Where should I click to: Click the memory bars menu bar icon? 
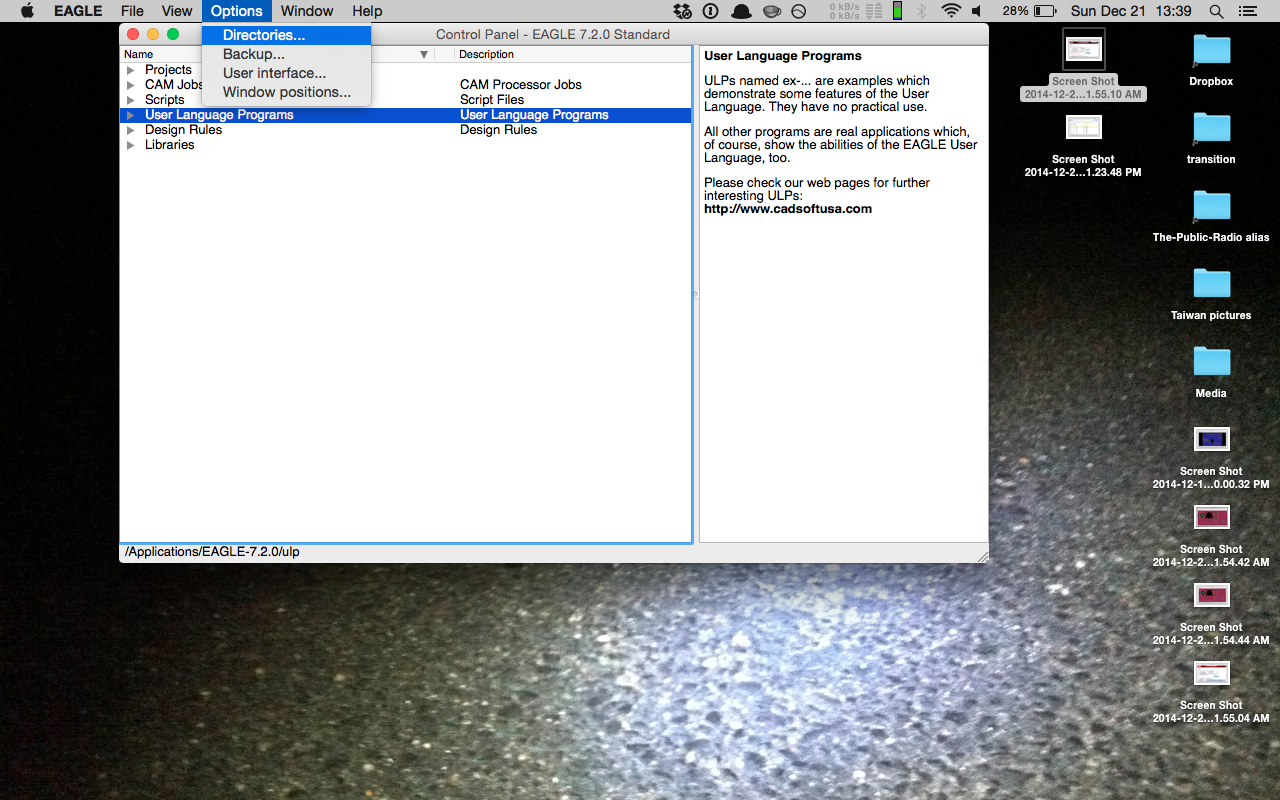click(875, 11)
